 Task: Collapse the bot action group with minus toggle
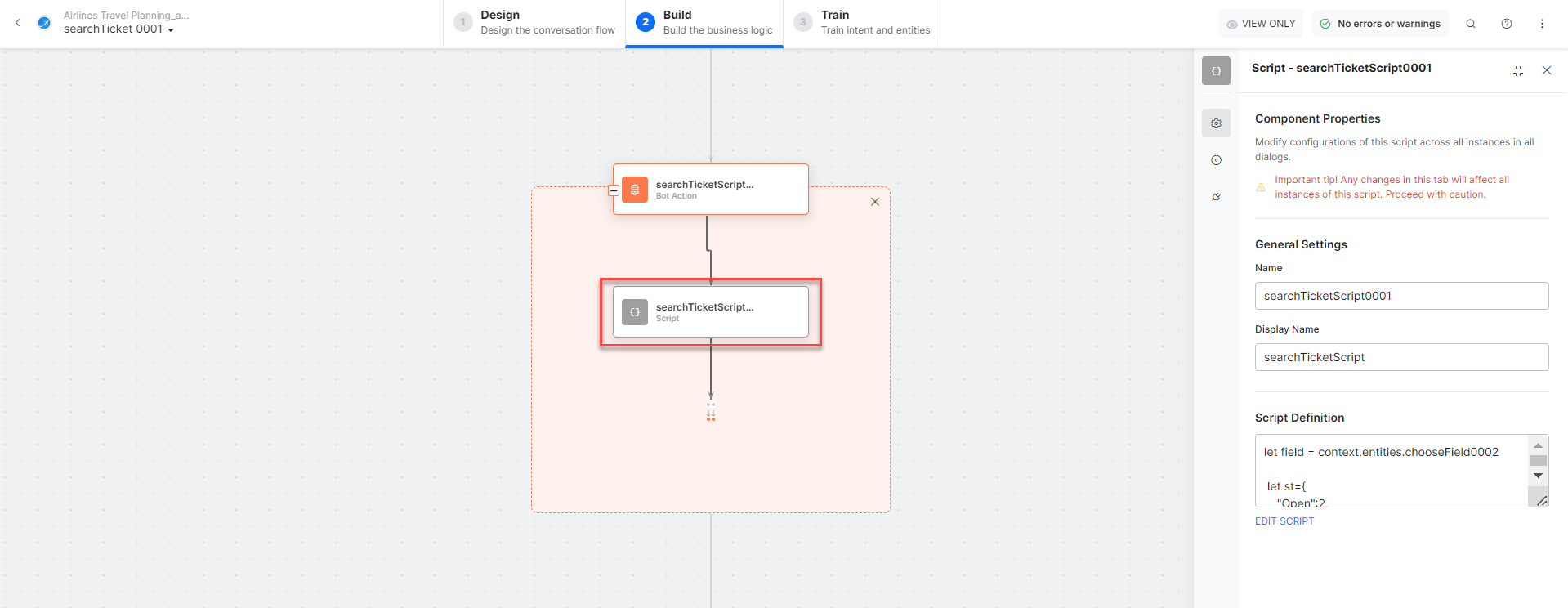click(614, 190)
